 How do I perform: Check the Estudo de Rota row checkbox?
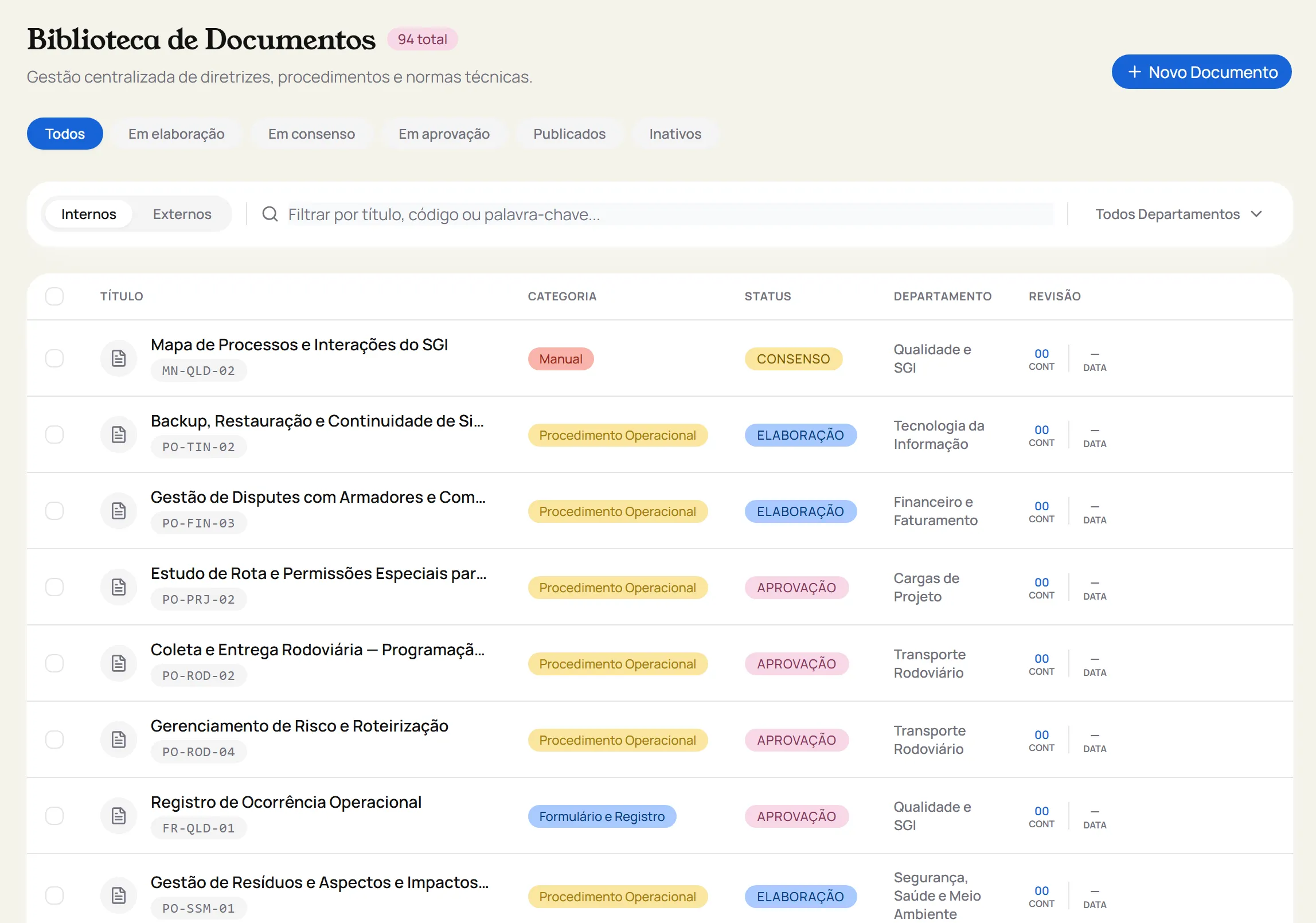pos(54,587)
